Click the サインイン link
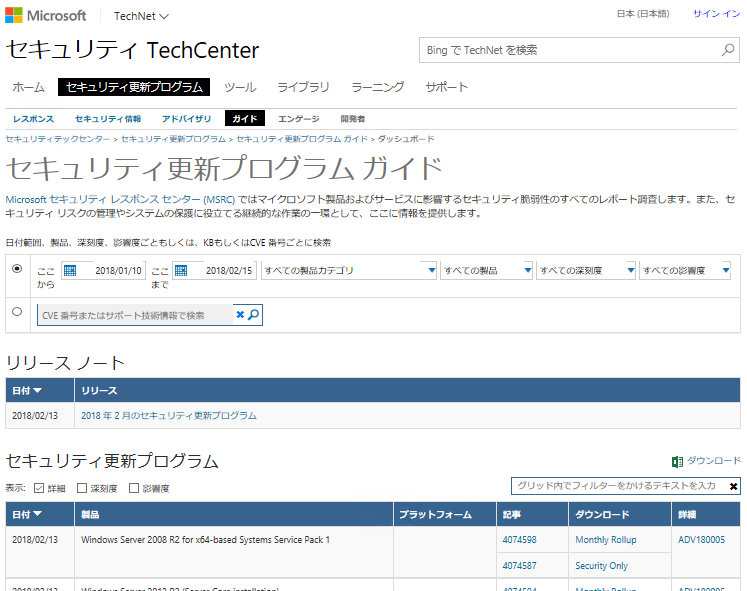Image resolution: width=747 pixels, height=591 pixels. point(716,14)
